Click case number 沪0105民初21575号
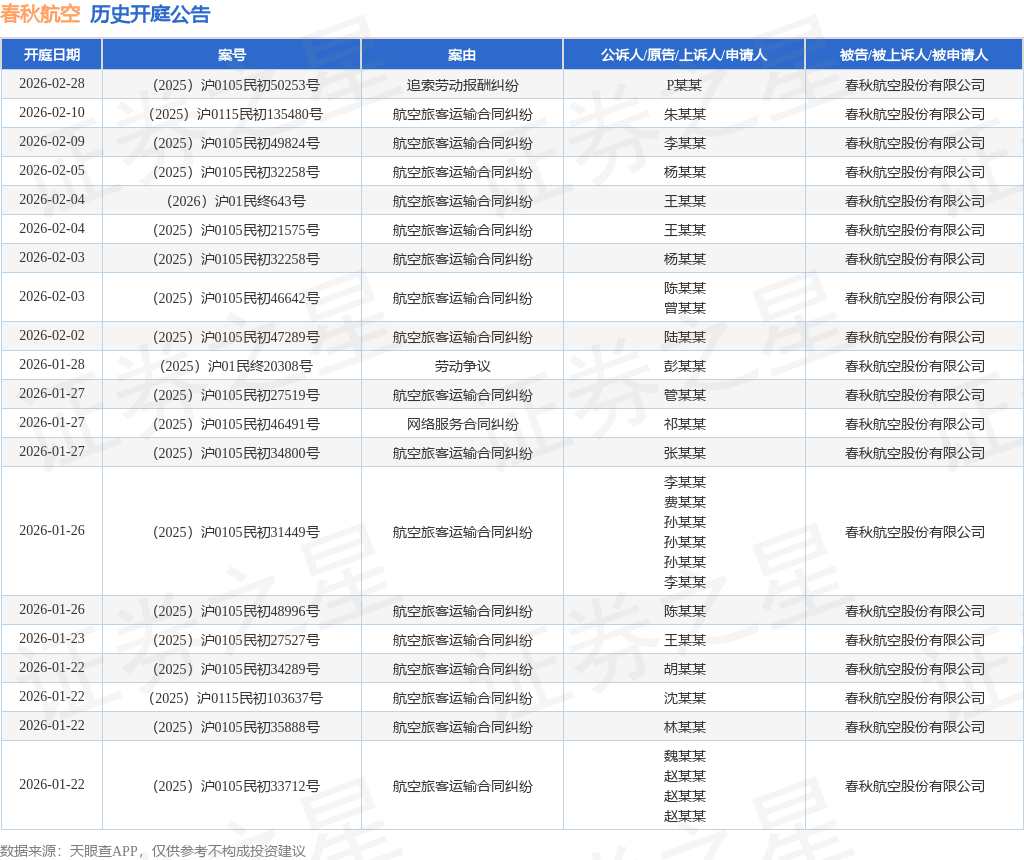The height and width of the screenshot is (860, 1024). click(236, 230)
